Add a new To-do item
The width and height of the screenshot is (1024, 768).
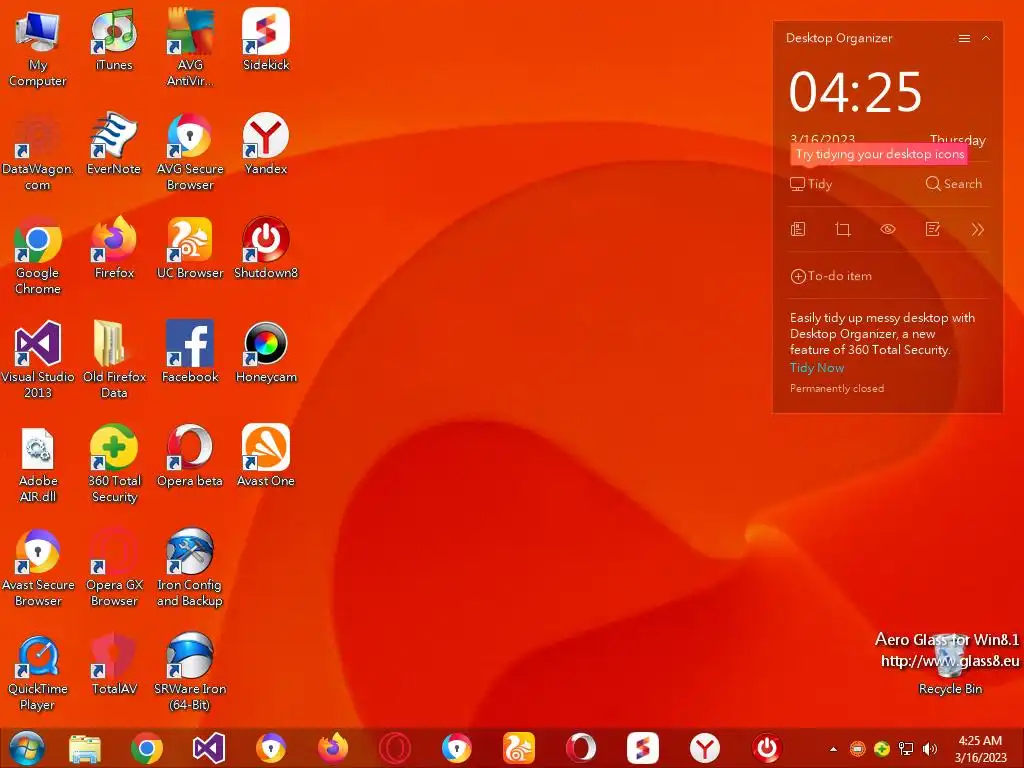click(831, 276)
